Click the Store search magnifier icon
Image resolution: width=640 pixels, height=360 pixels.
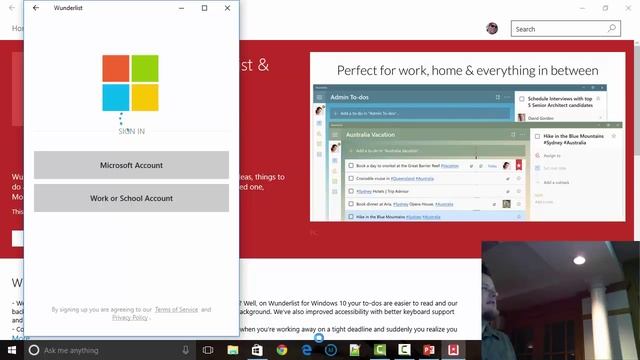612,29
